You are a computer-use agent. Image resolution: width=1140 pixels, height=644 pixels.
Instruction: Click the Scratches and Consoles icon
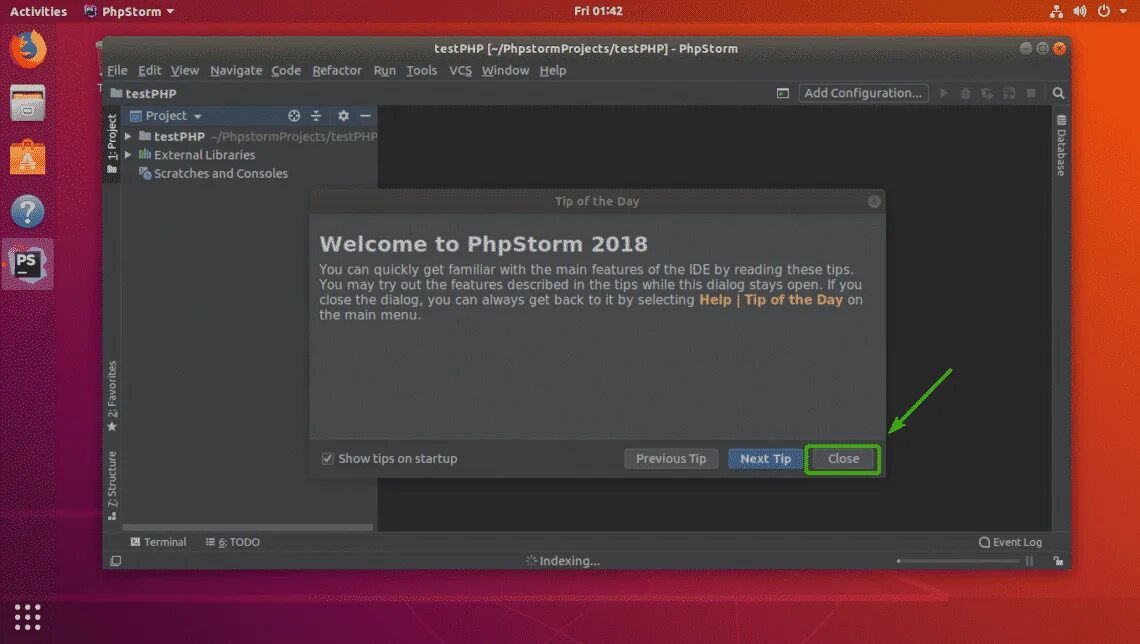(x=145, y=173)
